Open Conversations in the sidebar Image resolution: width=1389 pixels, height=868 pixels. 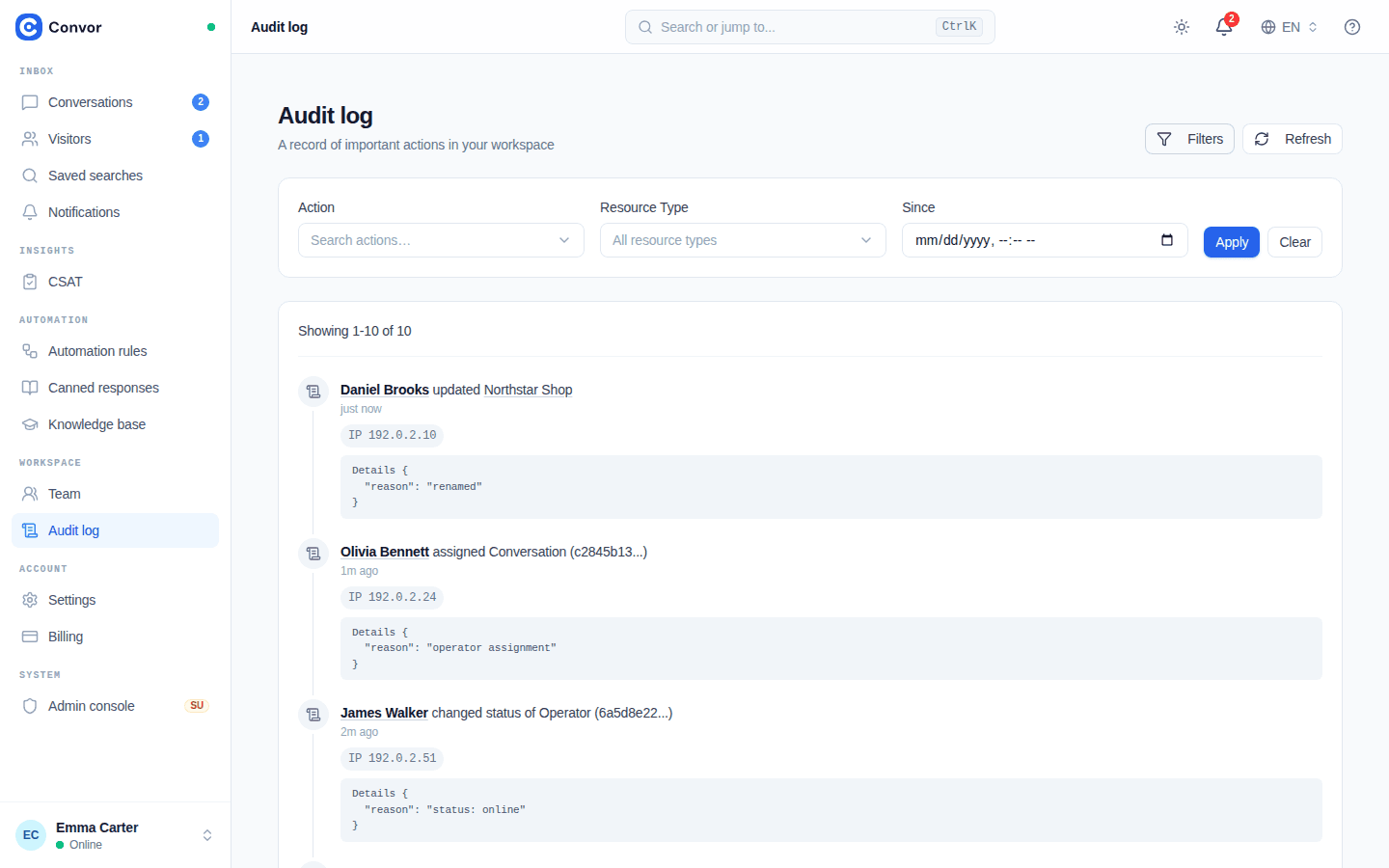coord(115,102)
